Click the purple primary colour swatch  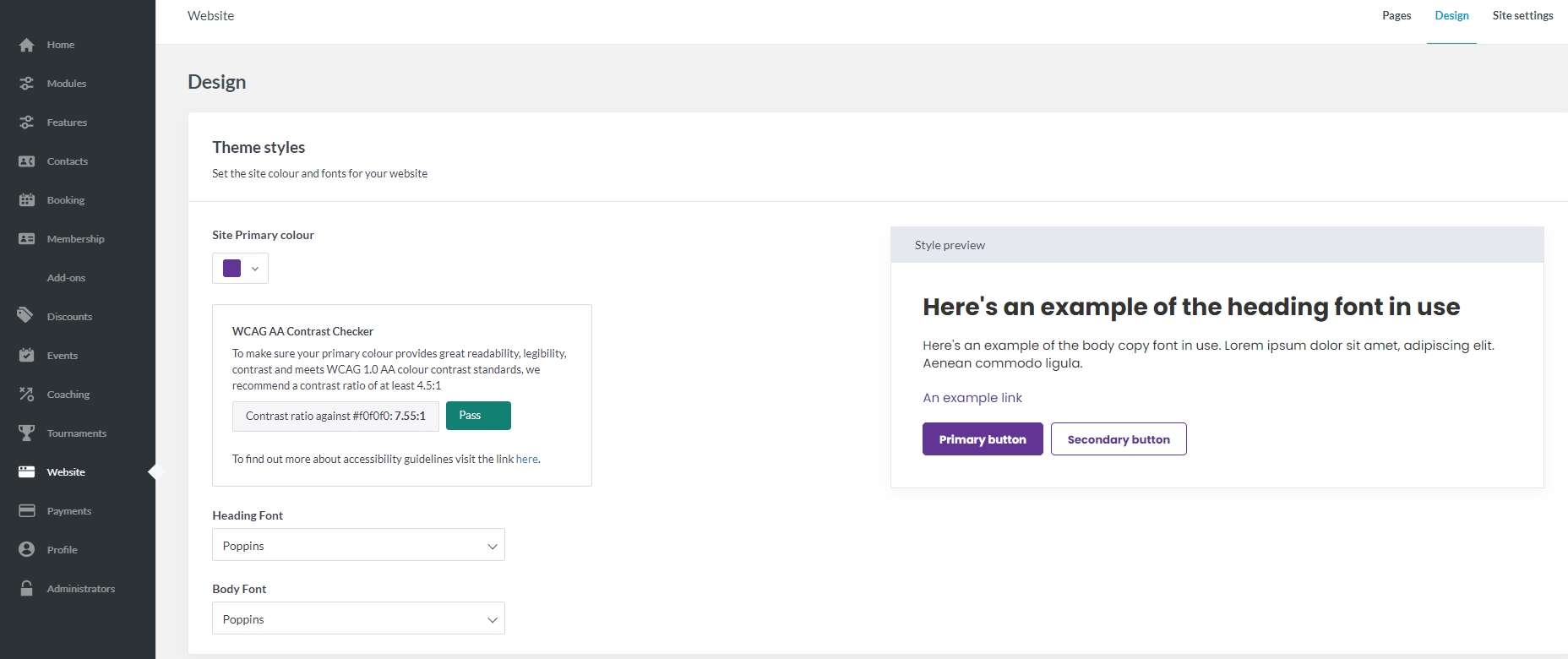pyautogui.click(x=231, y=269)
